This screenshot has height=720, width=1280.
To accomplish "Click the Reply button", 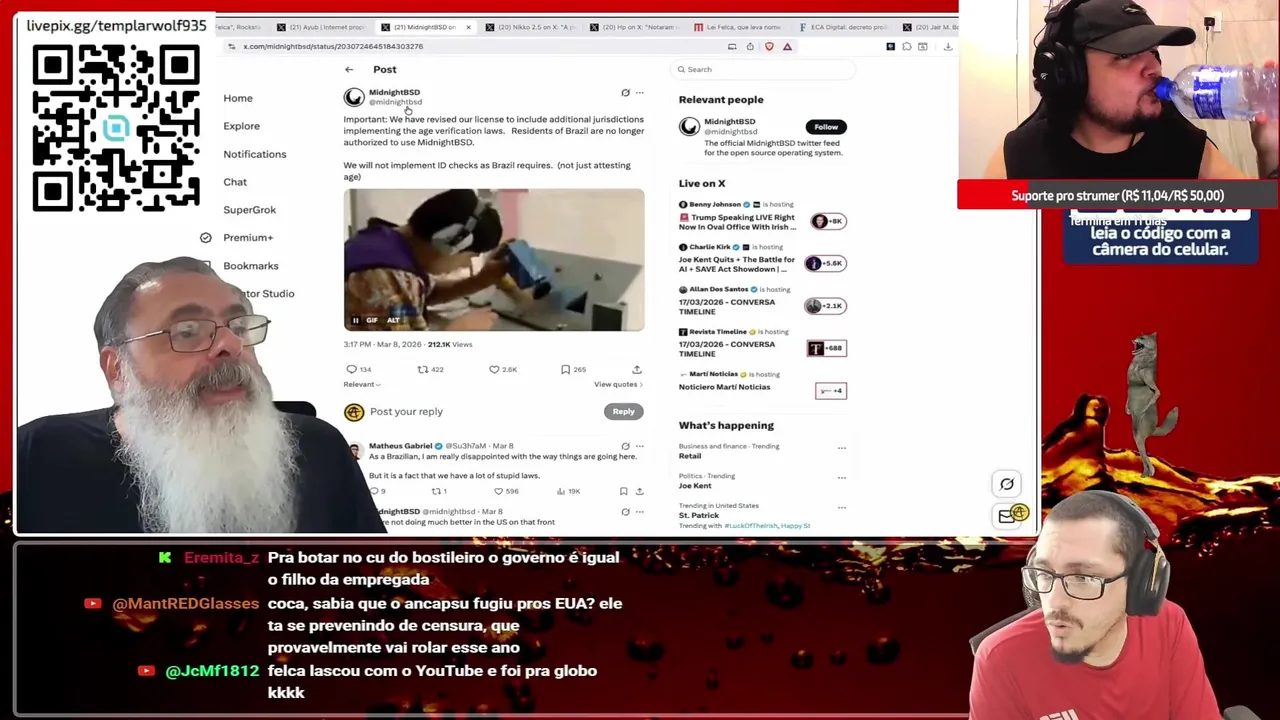I will point(623,412).
